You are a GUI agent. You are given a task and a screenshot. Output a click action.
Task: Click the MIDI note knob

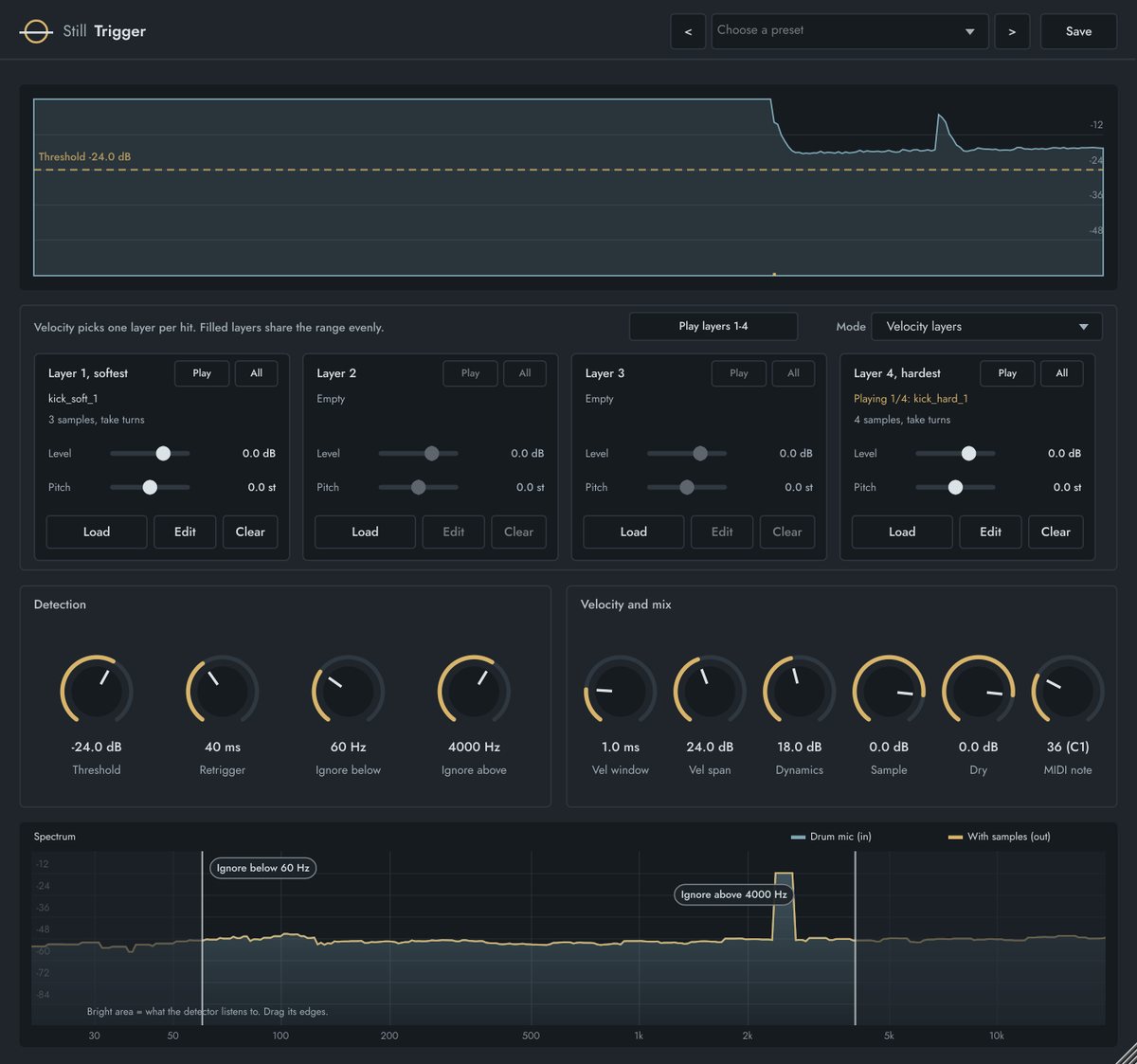pyautogui.click(x=1068, y=691)
